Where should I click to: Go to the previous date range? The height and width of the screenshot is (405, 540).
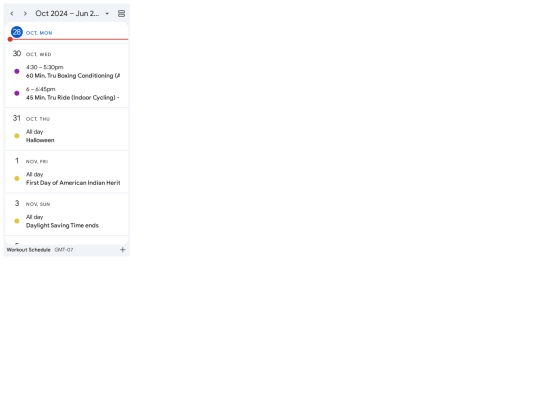[x=12, y=13]
